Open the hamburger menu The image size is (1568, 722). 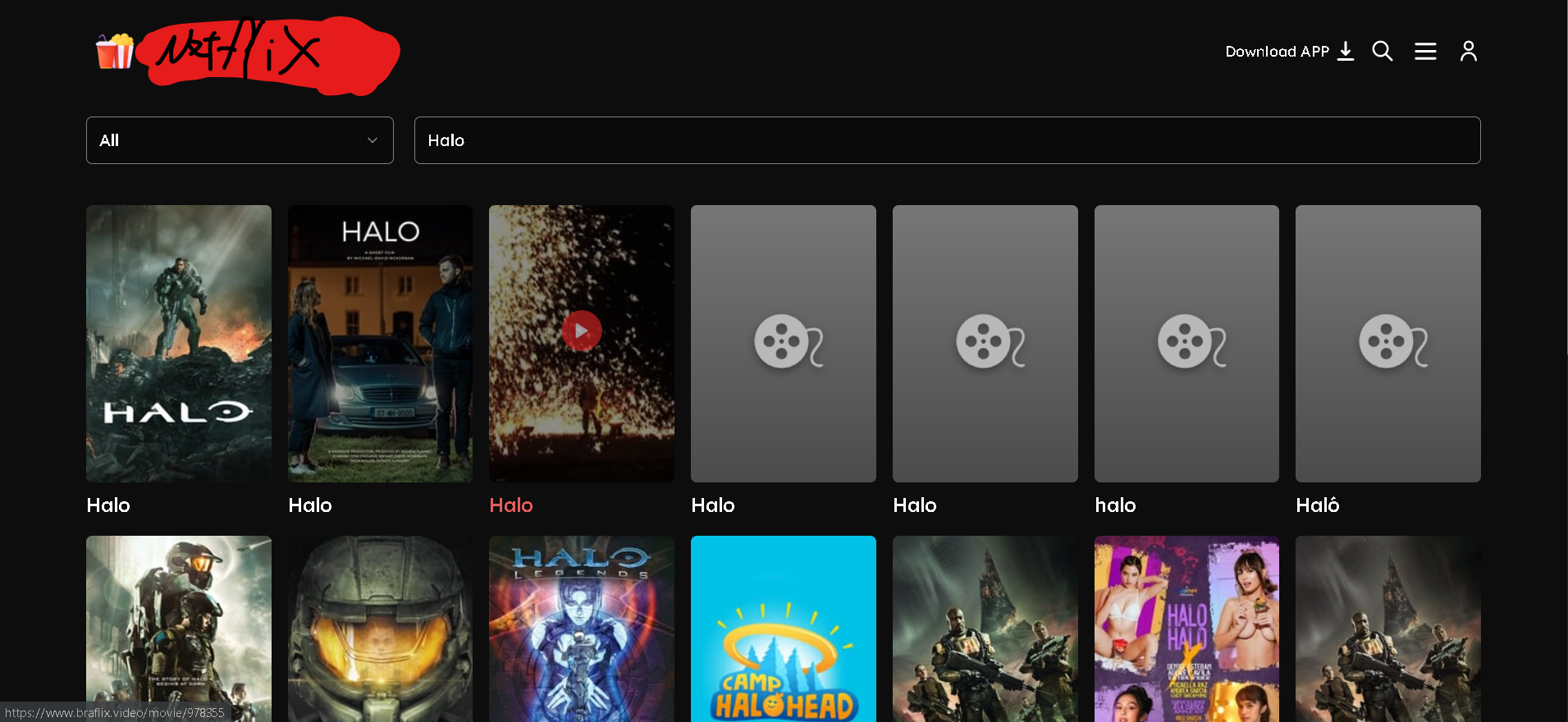click(1425, 52)
